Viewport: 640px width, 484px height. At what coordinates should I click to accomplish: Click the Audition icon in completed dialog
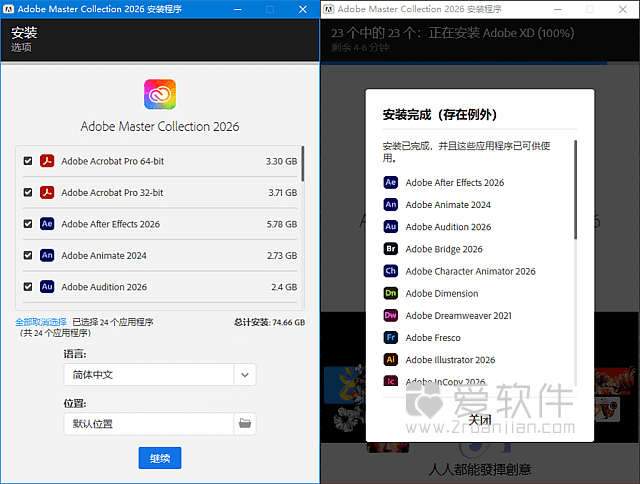[x=391, y=226]
